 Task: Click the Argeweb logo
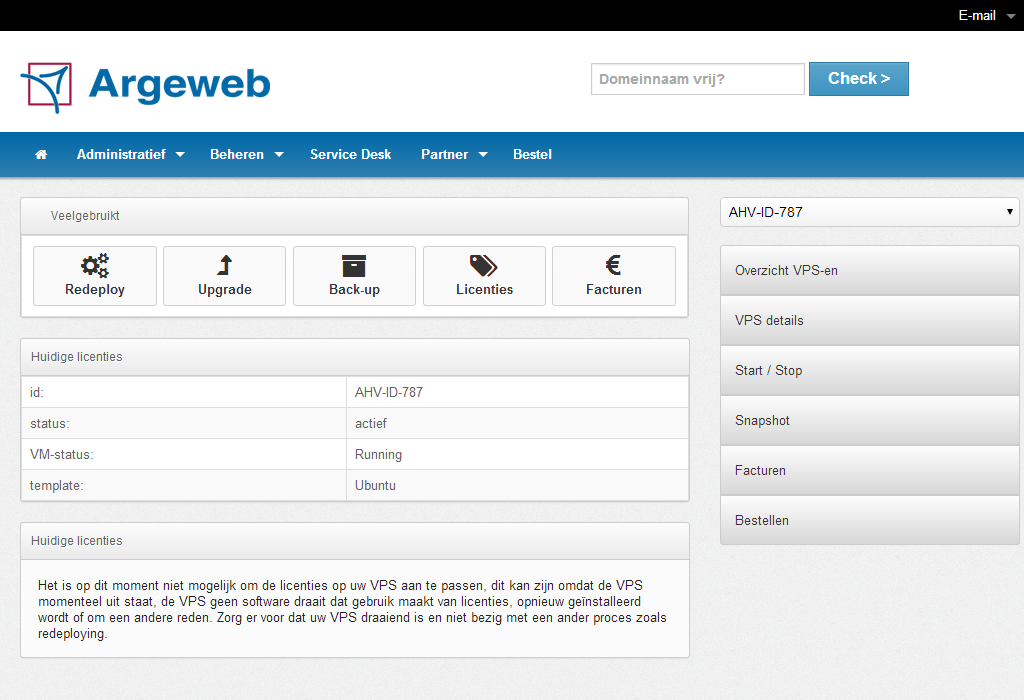tap(146, 84)
